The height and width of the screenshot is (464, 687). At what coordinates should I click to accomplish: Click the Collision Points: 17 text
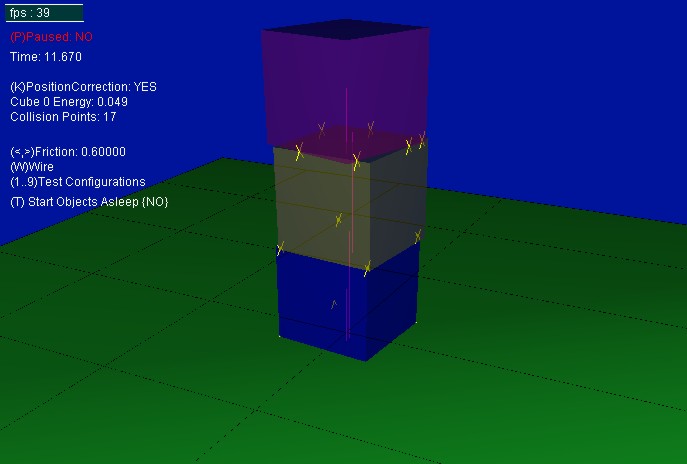[x=63, y=117]
